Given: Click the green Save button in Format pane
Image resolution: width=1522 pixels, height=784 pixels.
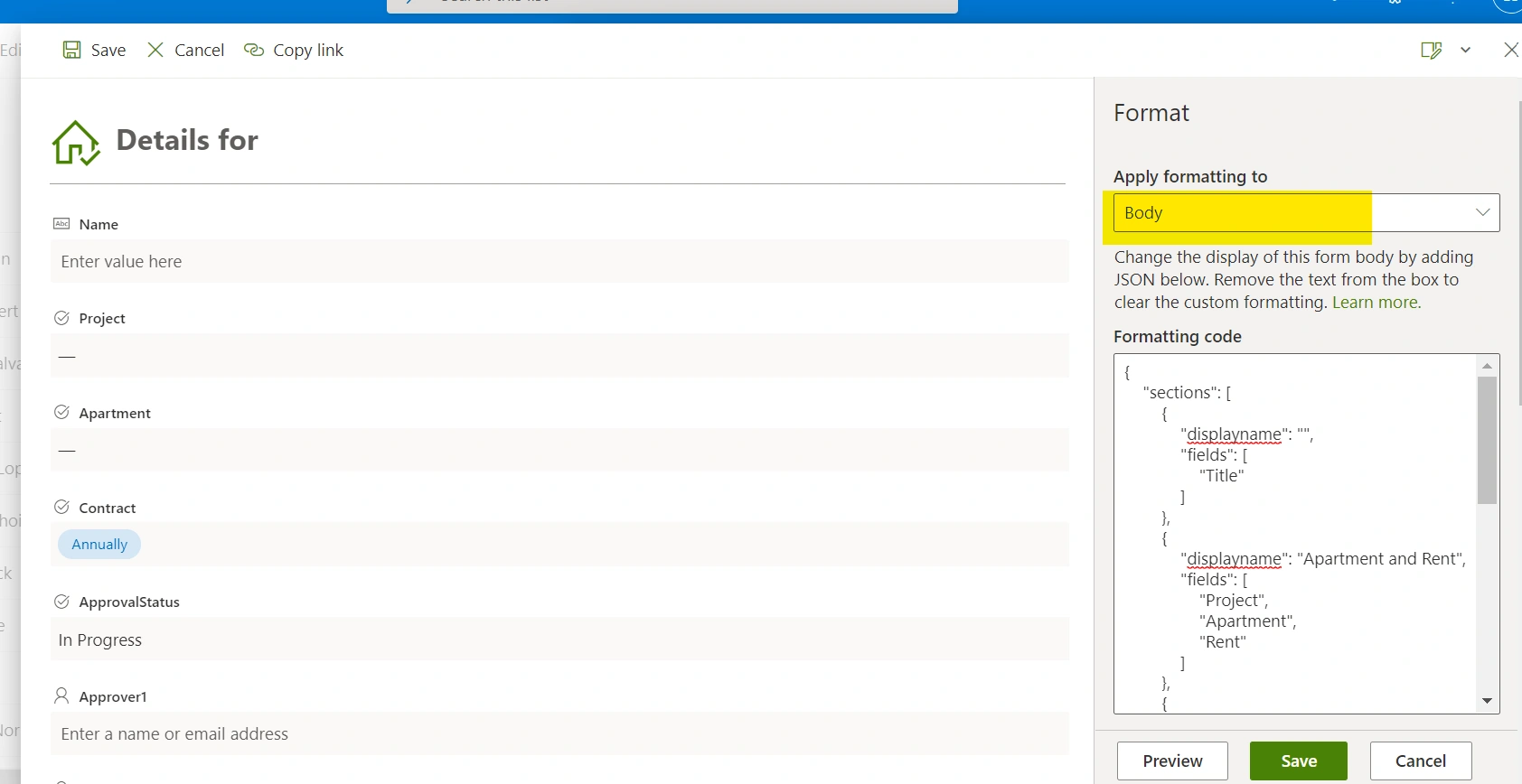Looking at the screenshot, I should coord(1299,761).
